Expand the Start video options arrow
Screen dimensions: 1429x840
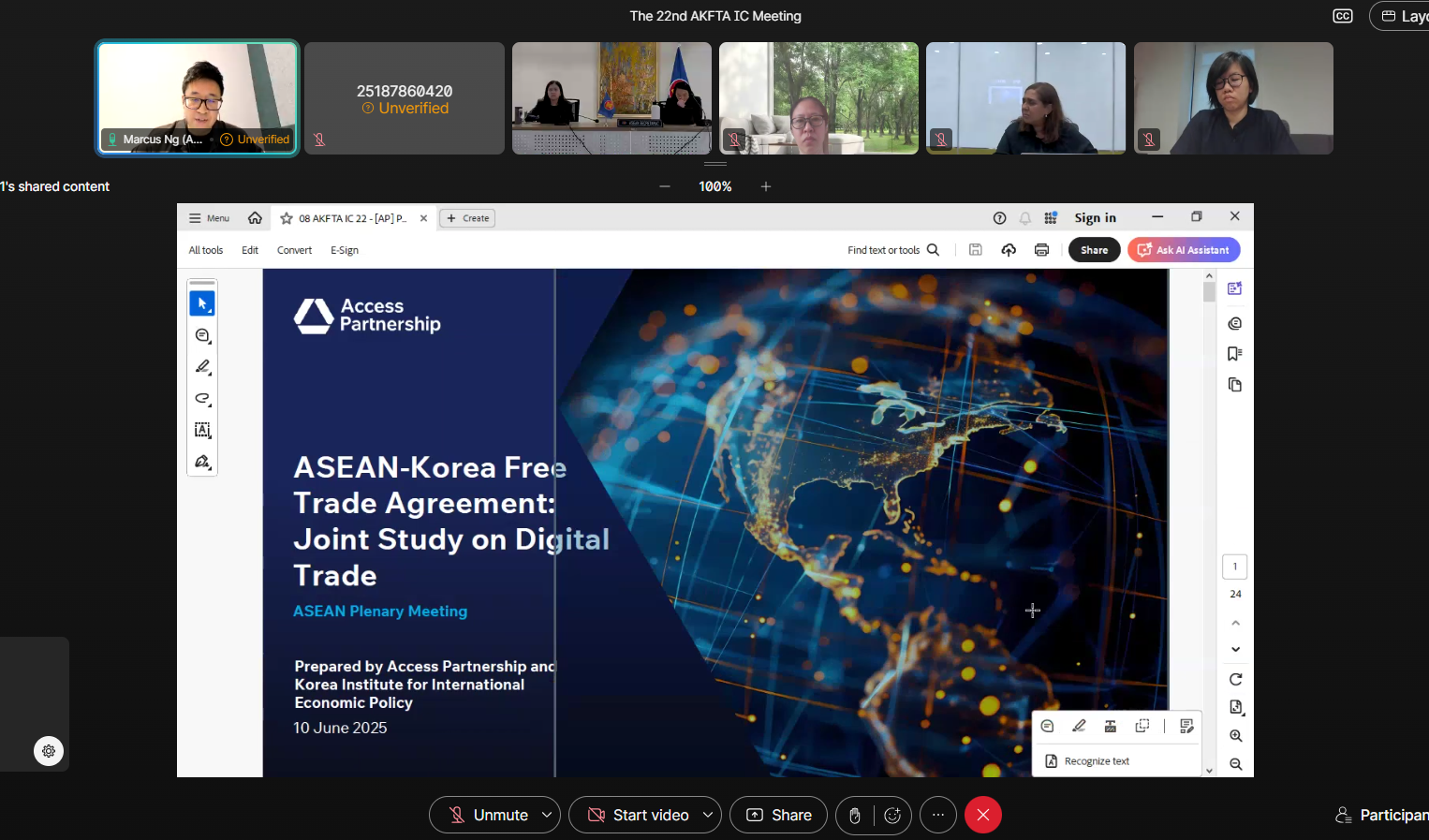coord(708,815)
